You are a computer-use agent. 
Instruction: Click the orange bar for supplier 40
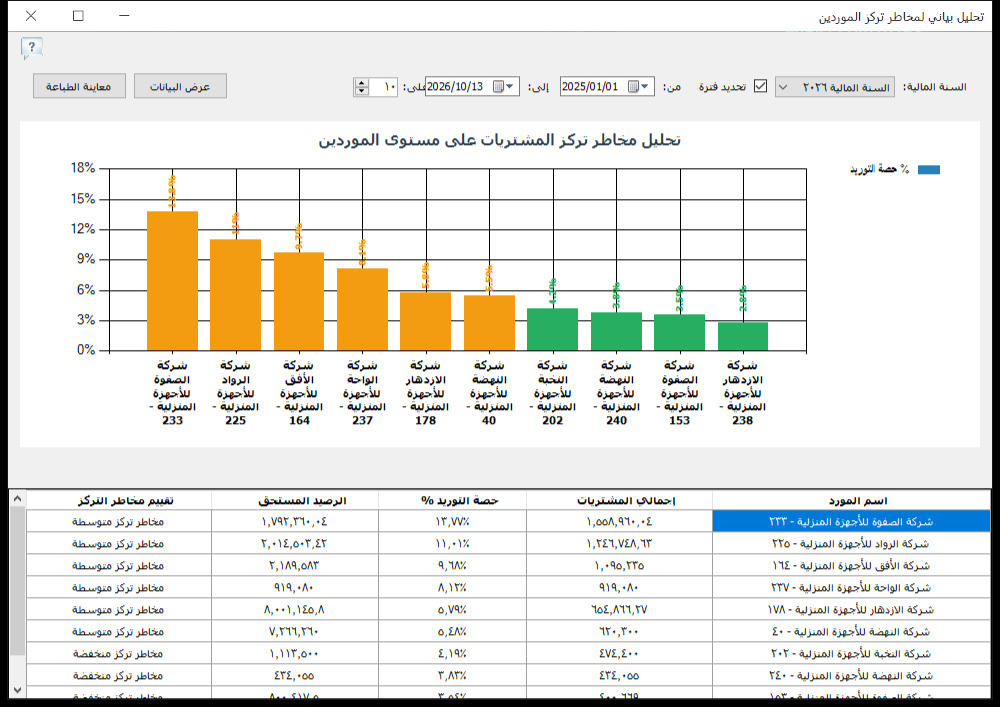pyautogui.click(x=489, y=323)
